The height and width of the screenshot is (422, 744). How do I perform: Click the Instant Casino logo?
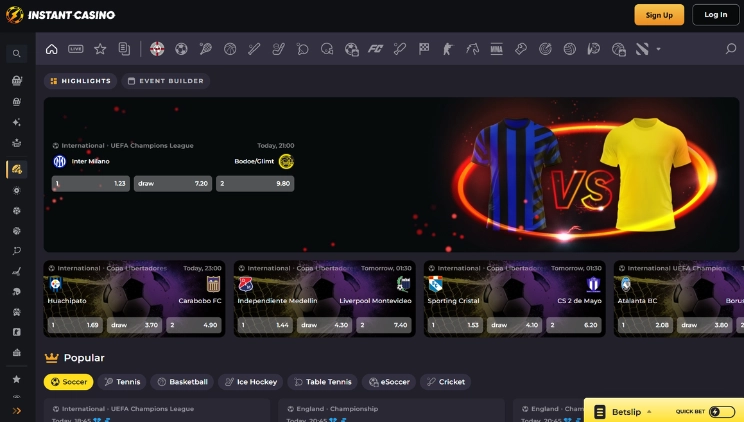60,15
